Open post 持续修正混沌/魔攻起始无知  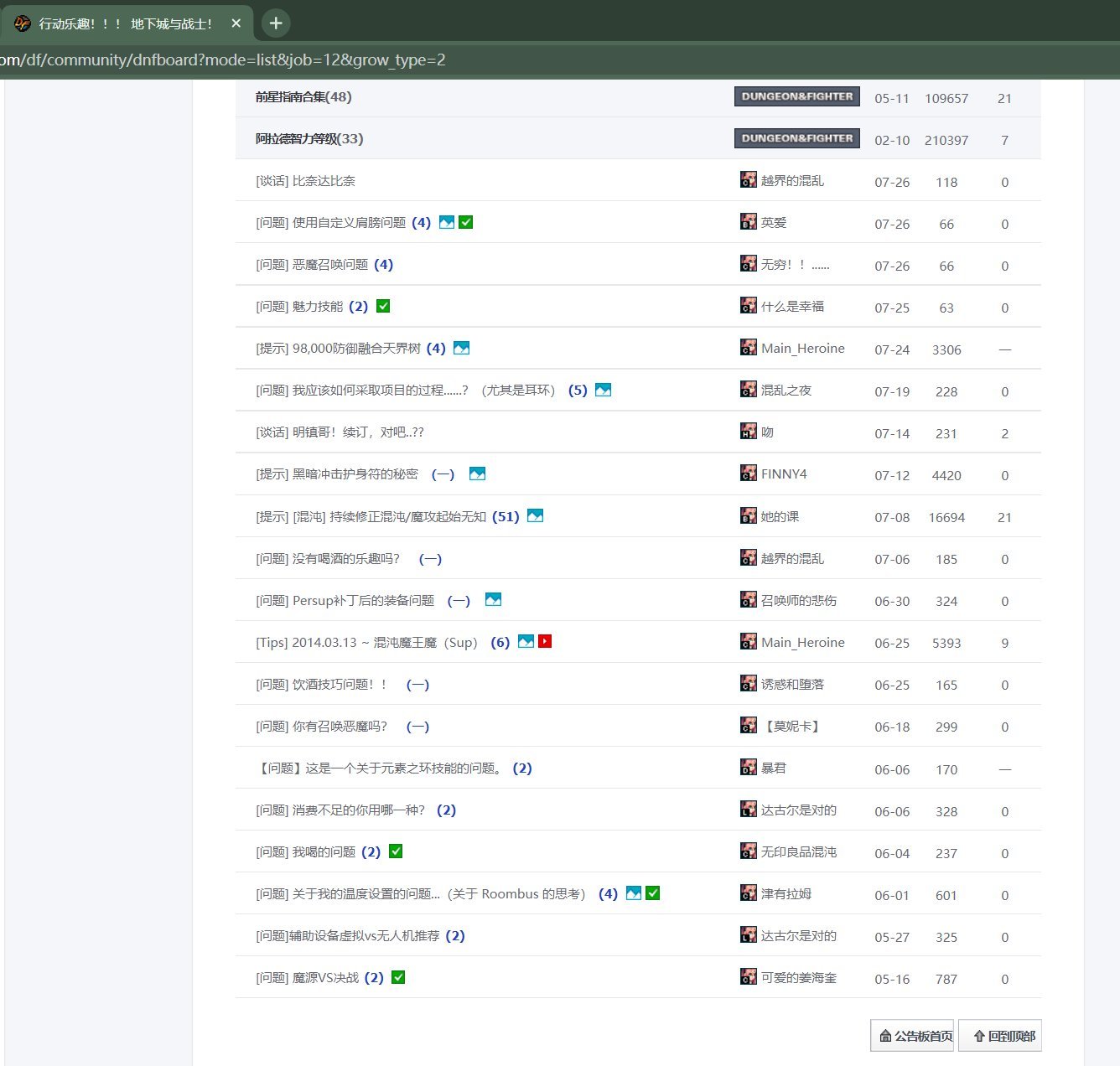(407, 516)
